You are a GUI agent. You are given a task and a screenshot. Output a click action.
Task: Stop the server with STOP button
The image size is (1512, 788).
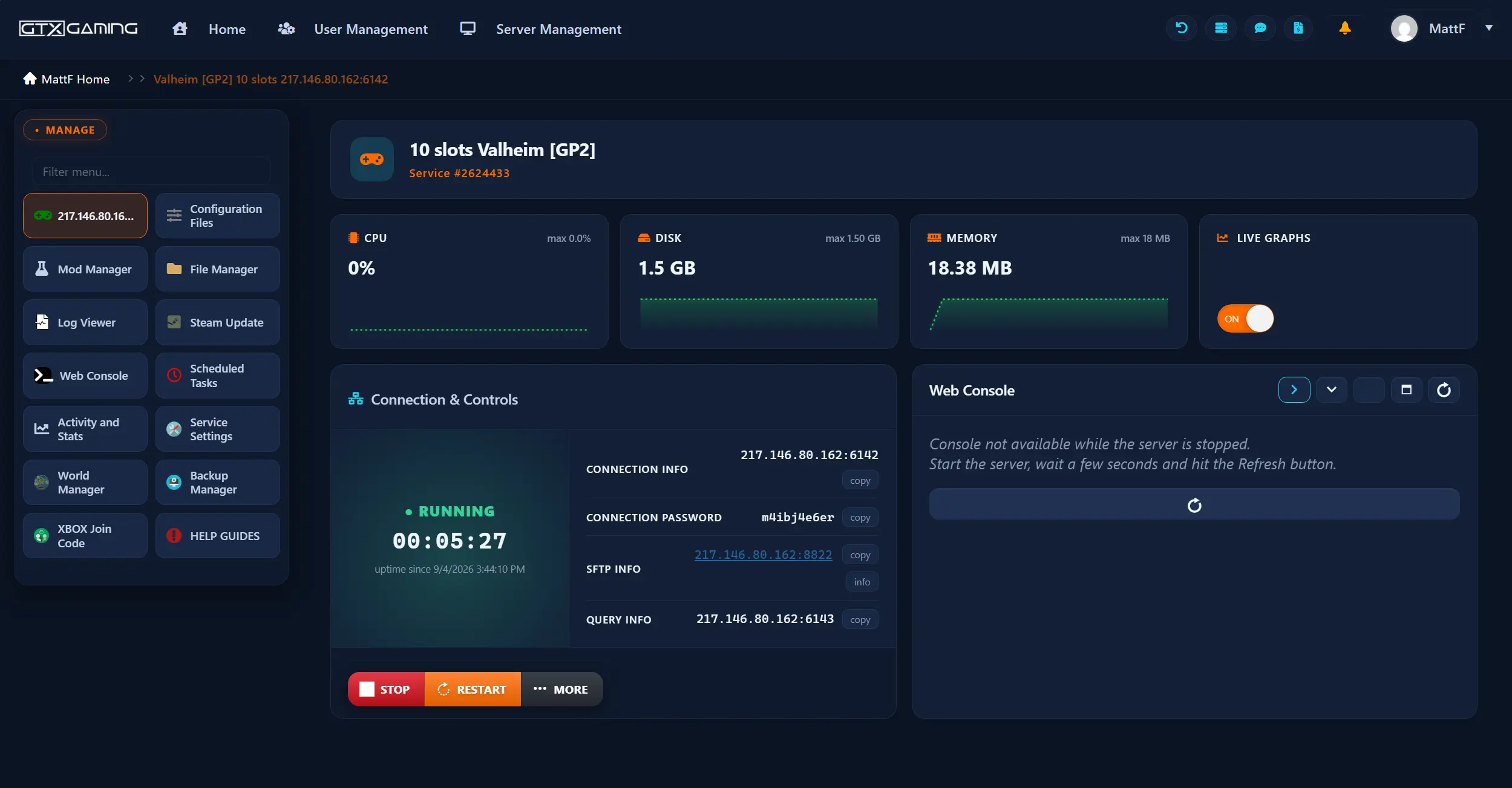tap(386, 689)
